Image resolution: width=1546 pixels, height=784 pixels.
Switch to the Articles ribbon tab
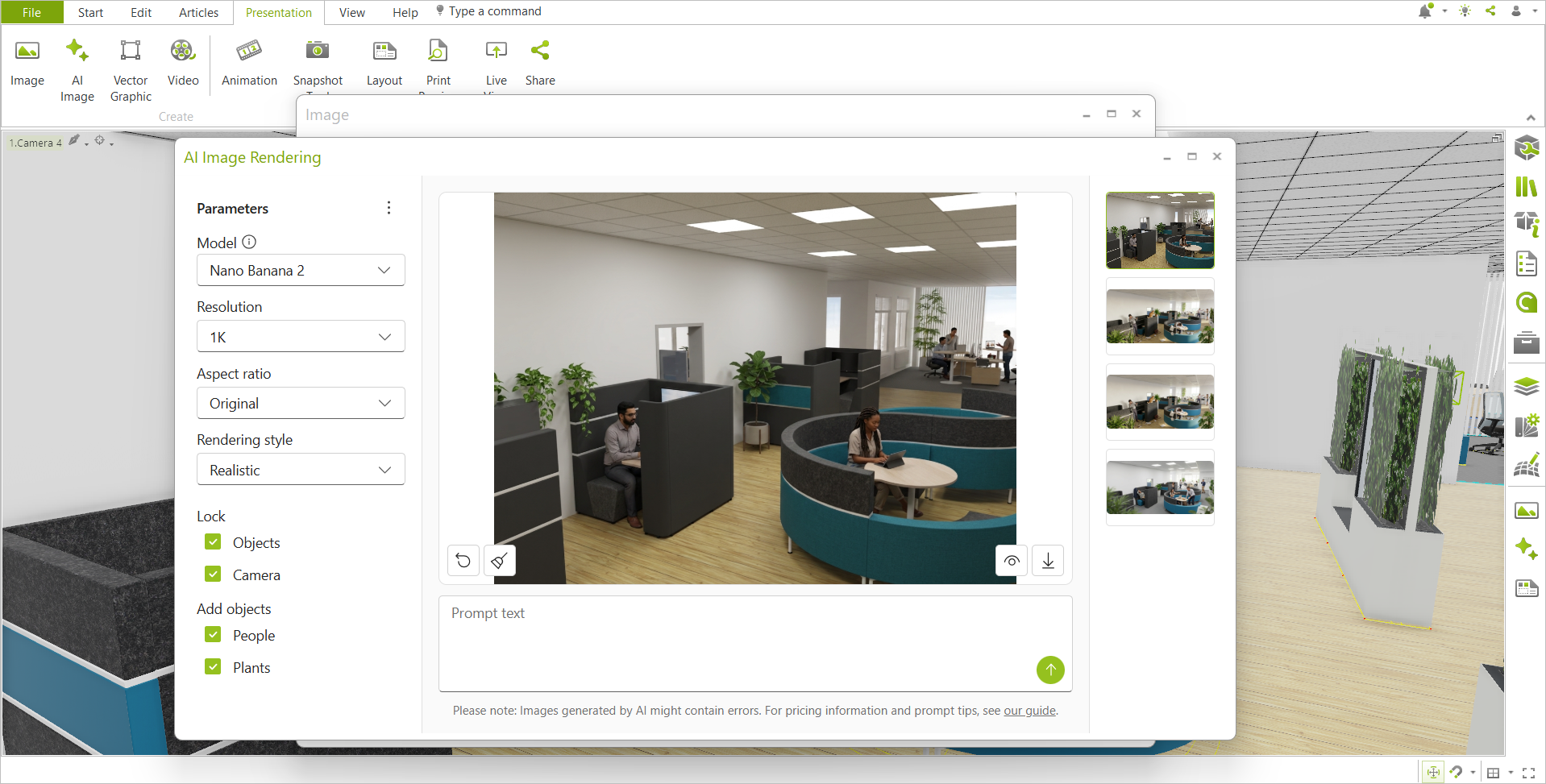(x=198, y=12)
